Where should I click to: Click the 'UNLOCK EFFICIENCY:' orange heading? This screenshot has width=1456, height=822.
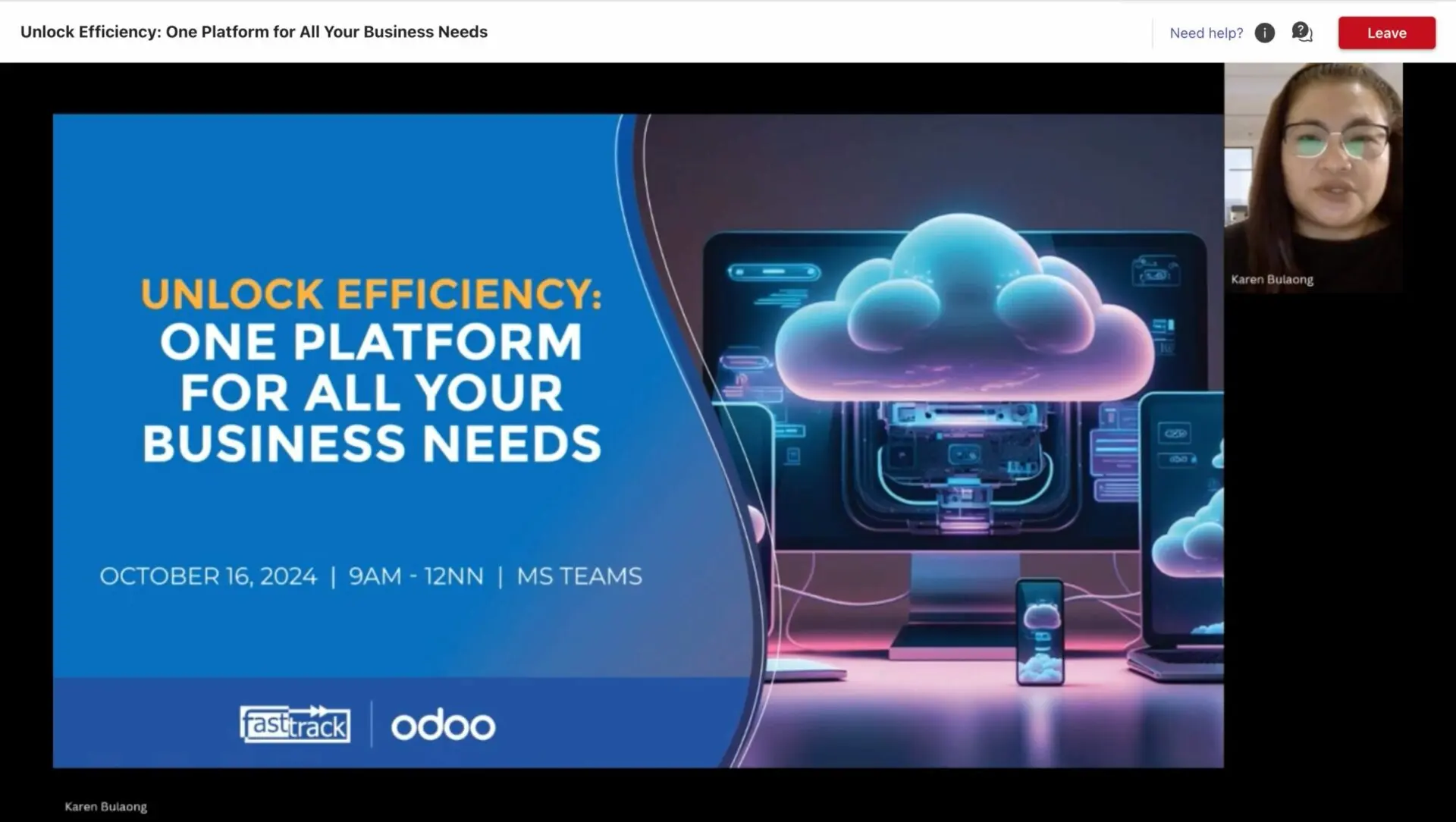click(371, 294)
